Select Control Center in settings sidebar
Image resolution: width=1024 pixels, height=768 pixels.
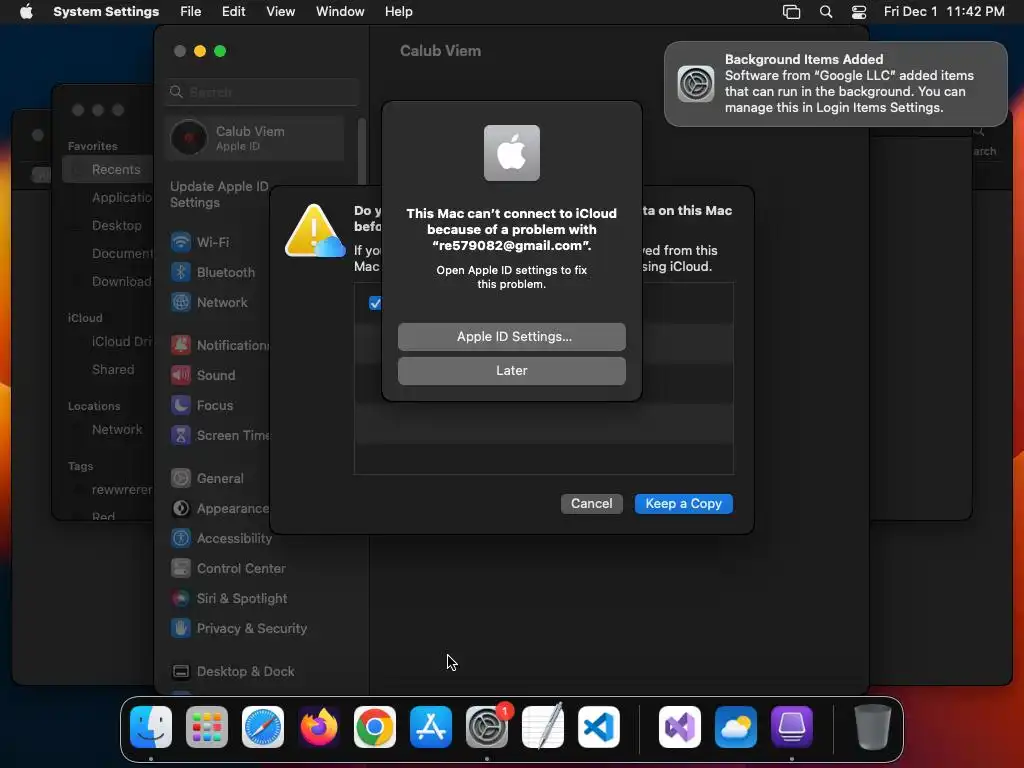229,568
